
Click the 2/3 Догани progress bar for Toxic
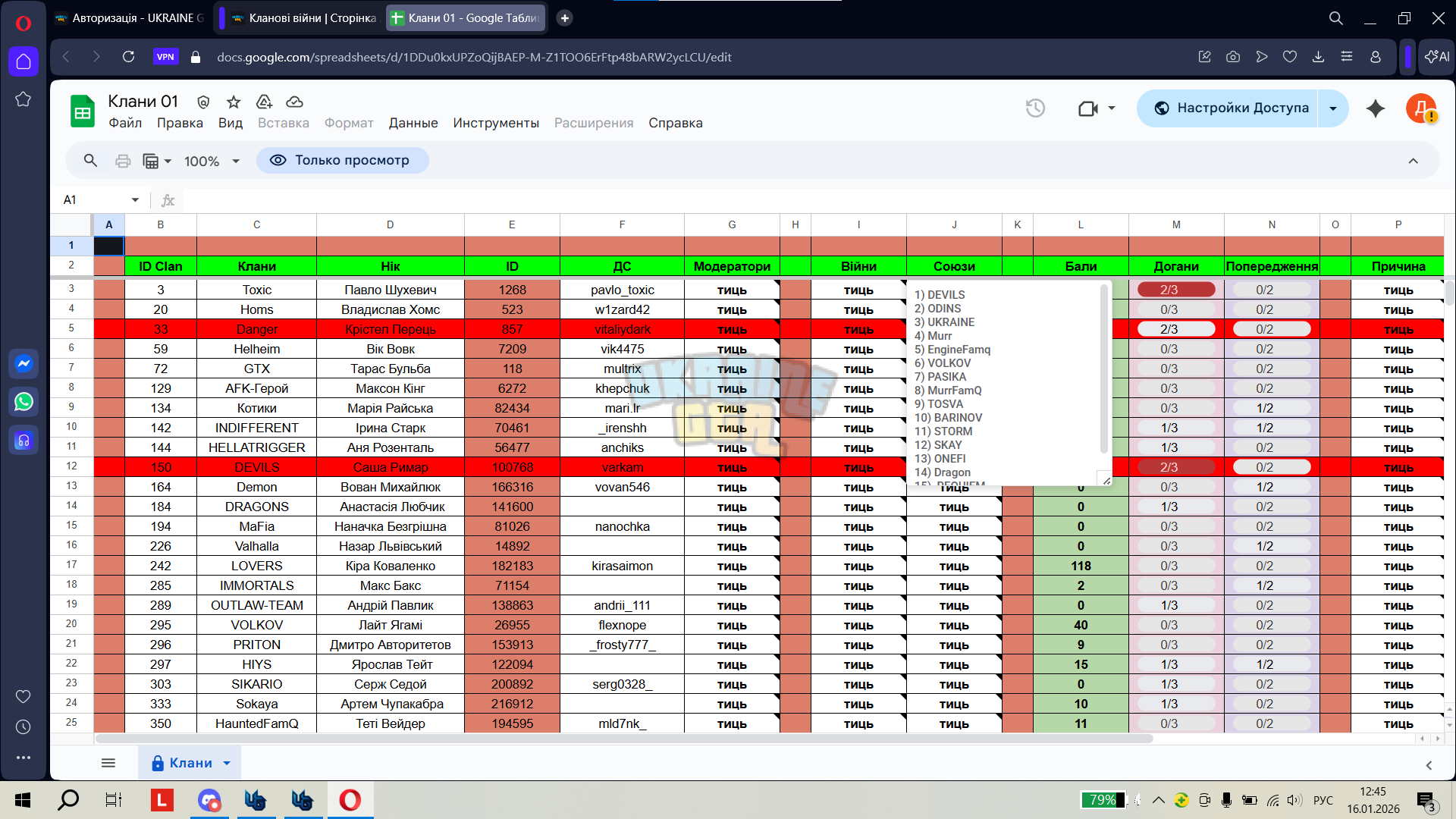[1176, 290]
